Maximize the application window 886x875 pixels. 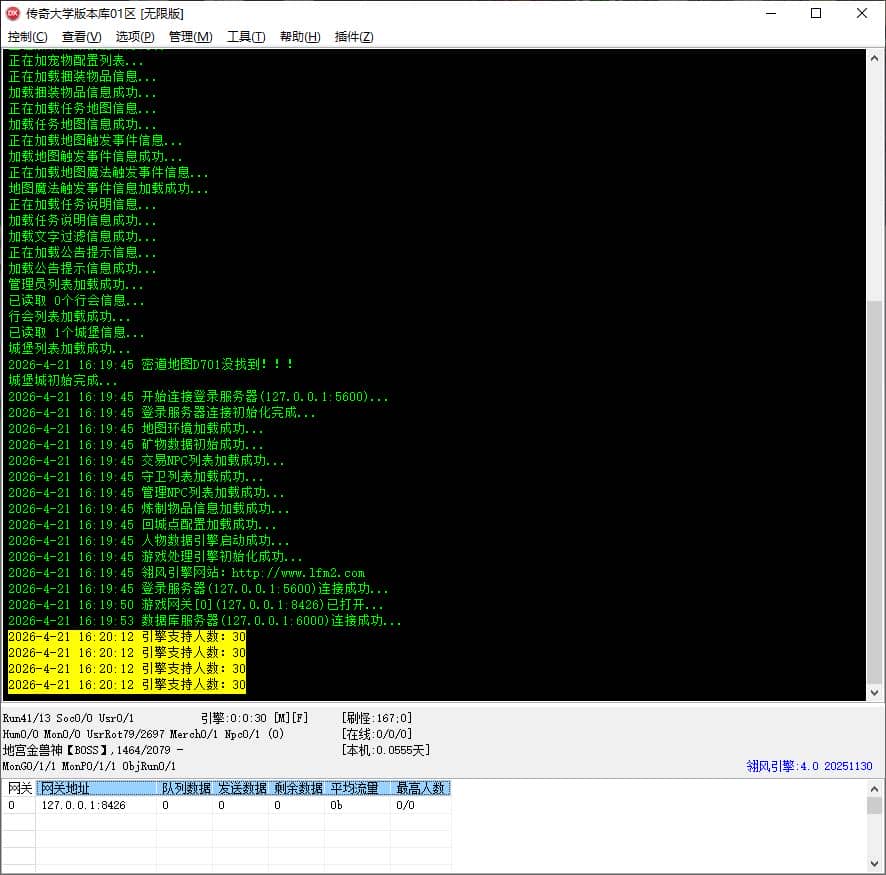click(816, 13)
